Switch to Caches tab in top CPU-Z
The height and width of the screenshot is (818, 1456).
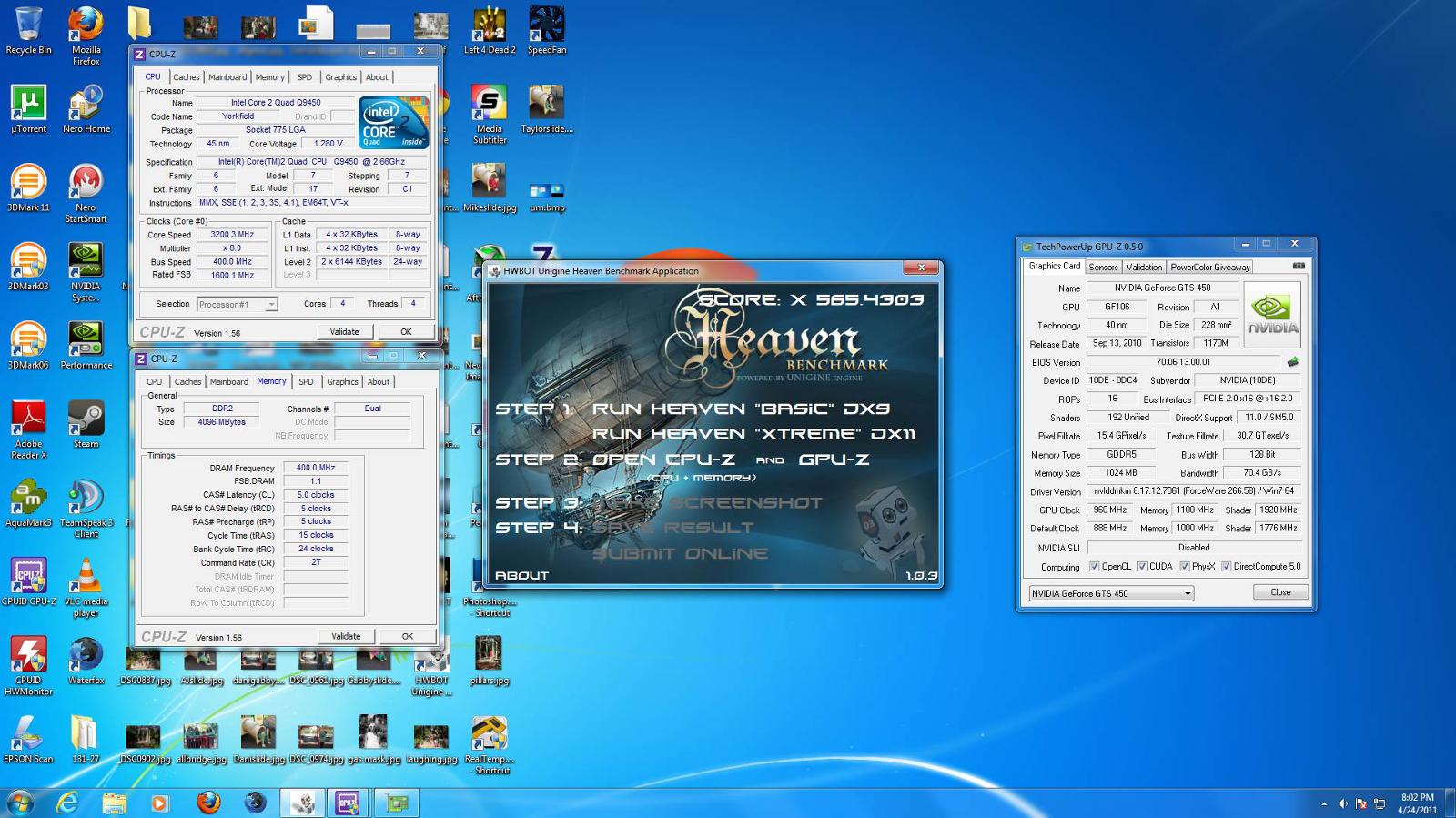[186, 77]
